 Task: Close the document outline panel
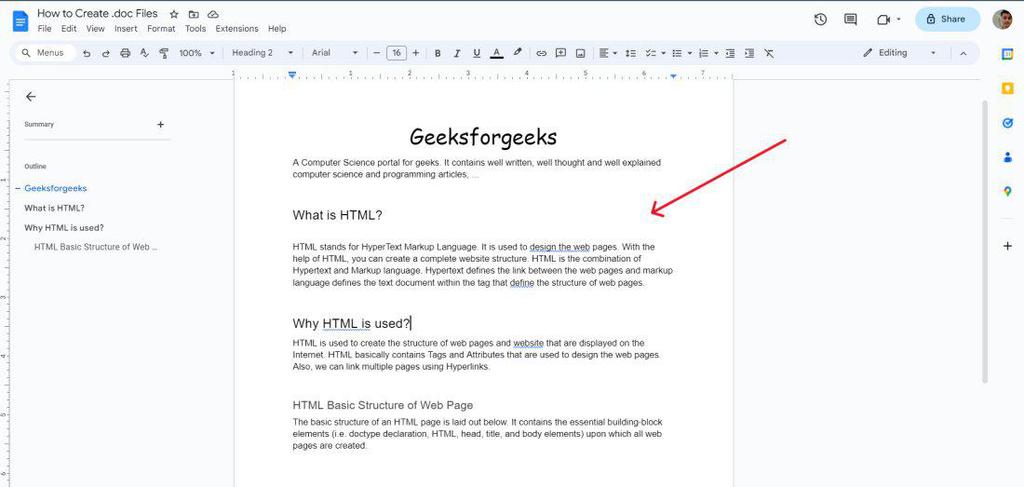(x=31, y=97)
